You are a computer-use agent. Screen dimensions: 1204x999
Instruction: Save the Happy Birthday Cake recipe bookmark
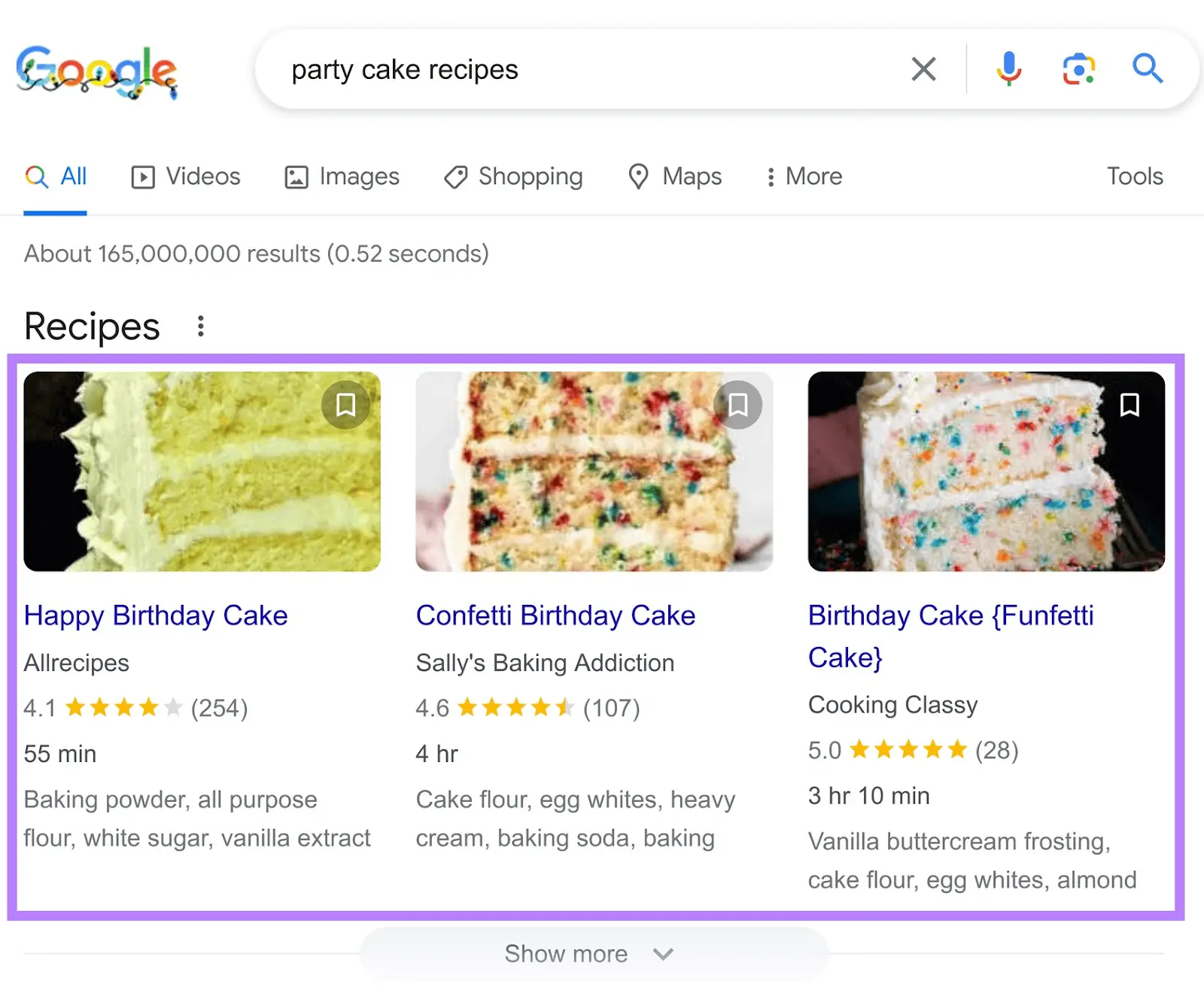[x=345, y=404]
